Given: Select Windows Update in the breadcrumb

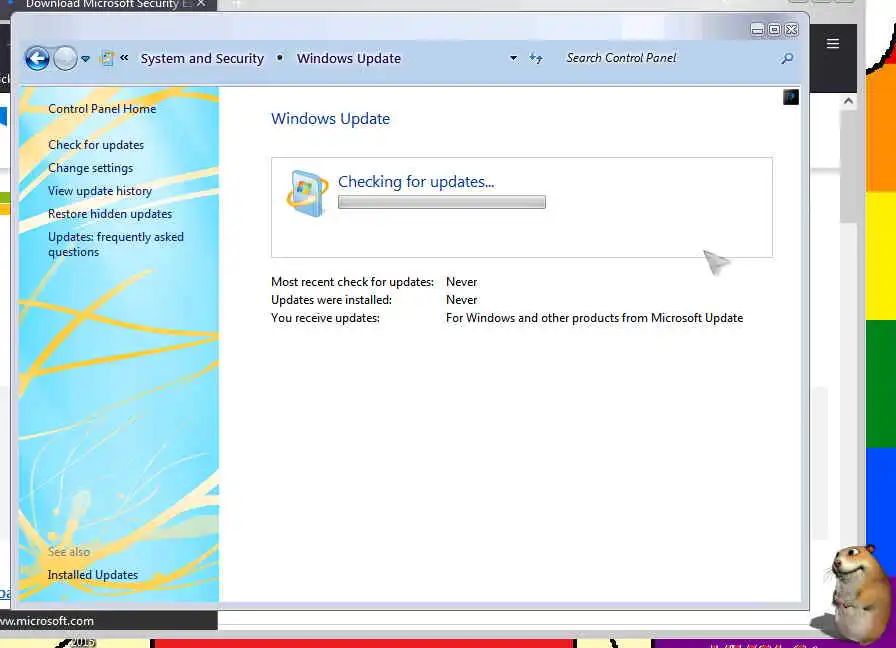Looking at the screenshot, I should click(x=349, y=58).
